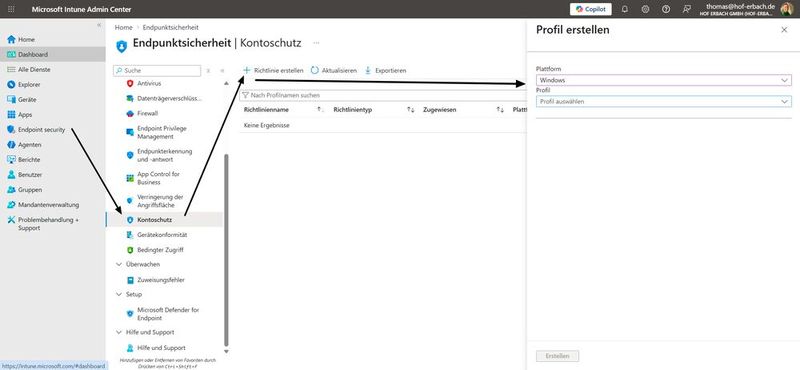Image resolution: width=800 pixels, height=370 pixels.
Task: Open Gruppen in left navigation
Action: (x=30, y=190)
